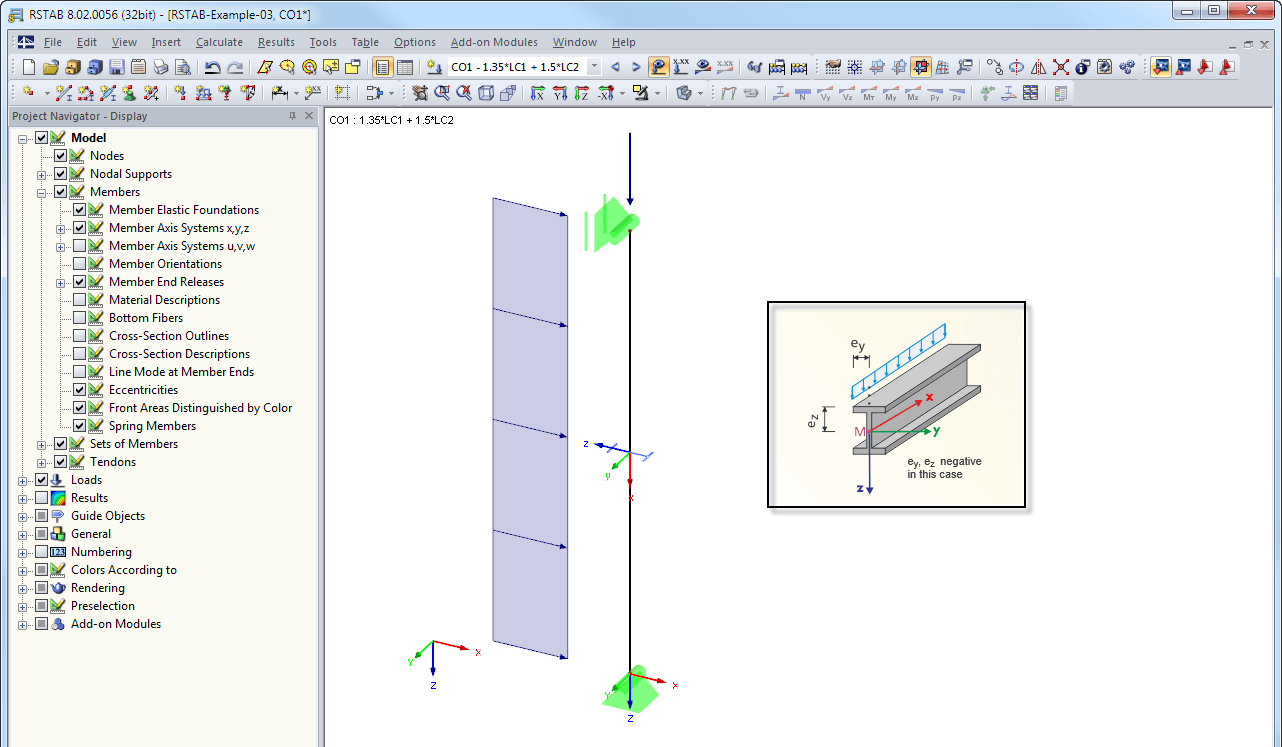Click the Info 'i' sphere icon
The width and height of the screenshot is (1282, 747).
click(x=1081, y=67)
